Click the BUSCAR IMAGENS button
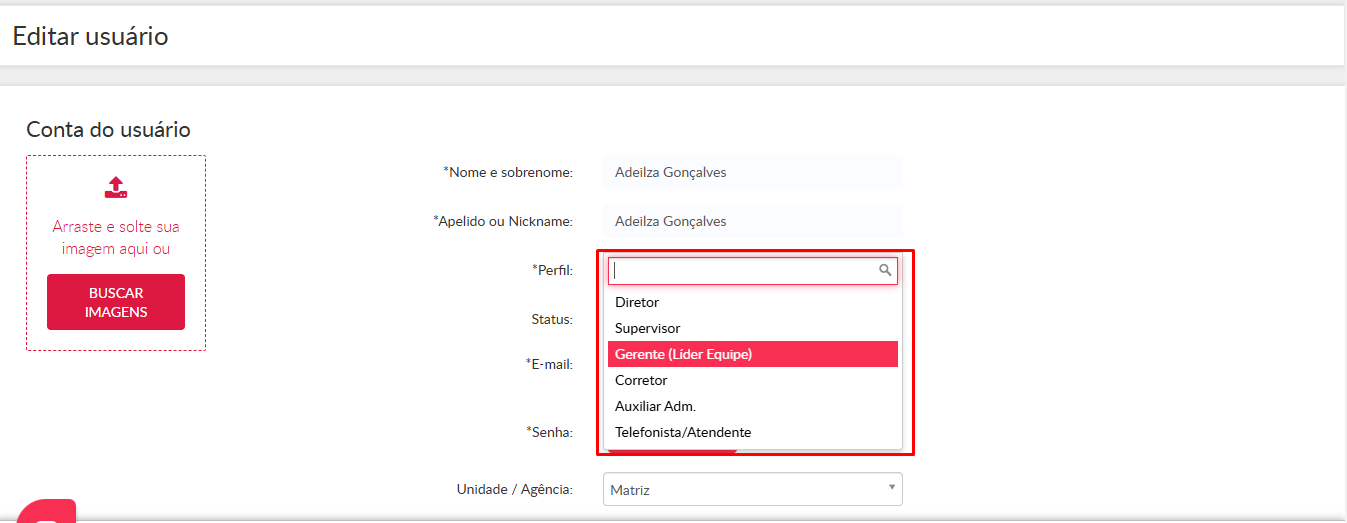The image size is (1347, 523). tap(116, 302)
